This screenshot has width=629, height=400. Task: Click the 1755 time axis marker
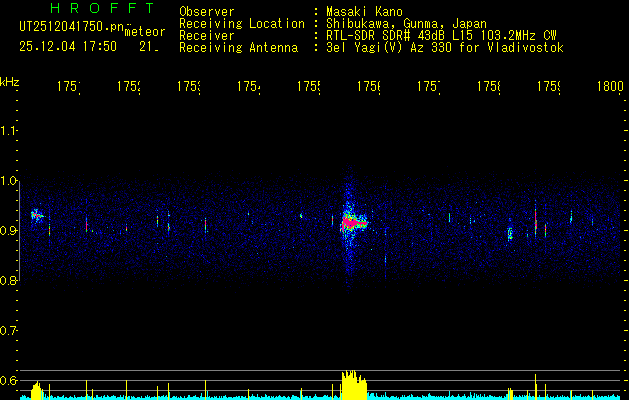308,86
